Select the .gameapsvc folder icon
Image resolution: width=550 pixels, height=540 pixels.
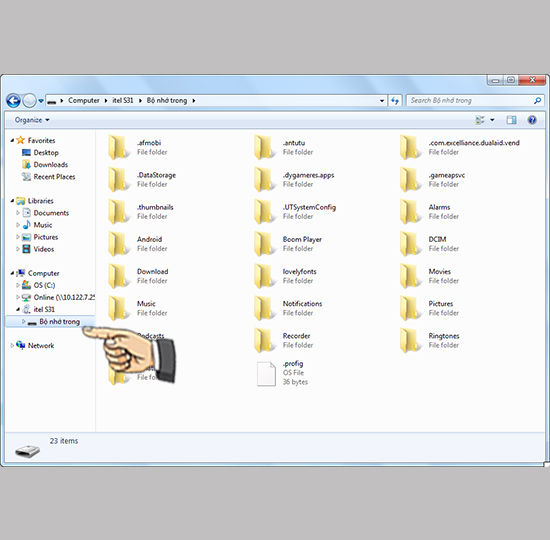coord(410,179)
